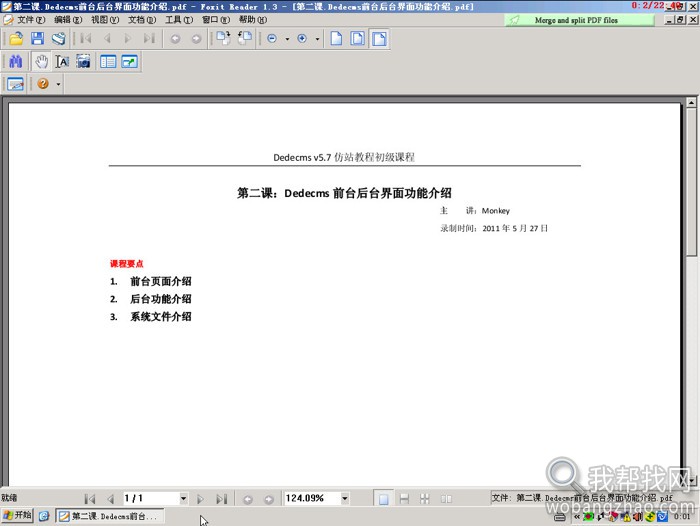The height and width of the screenshot is (526, 700).
Task: Click the typewriter tool icon
Action: pyautogui.click(x=15, y=84)
